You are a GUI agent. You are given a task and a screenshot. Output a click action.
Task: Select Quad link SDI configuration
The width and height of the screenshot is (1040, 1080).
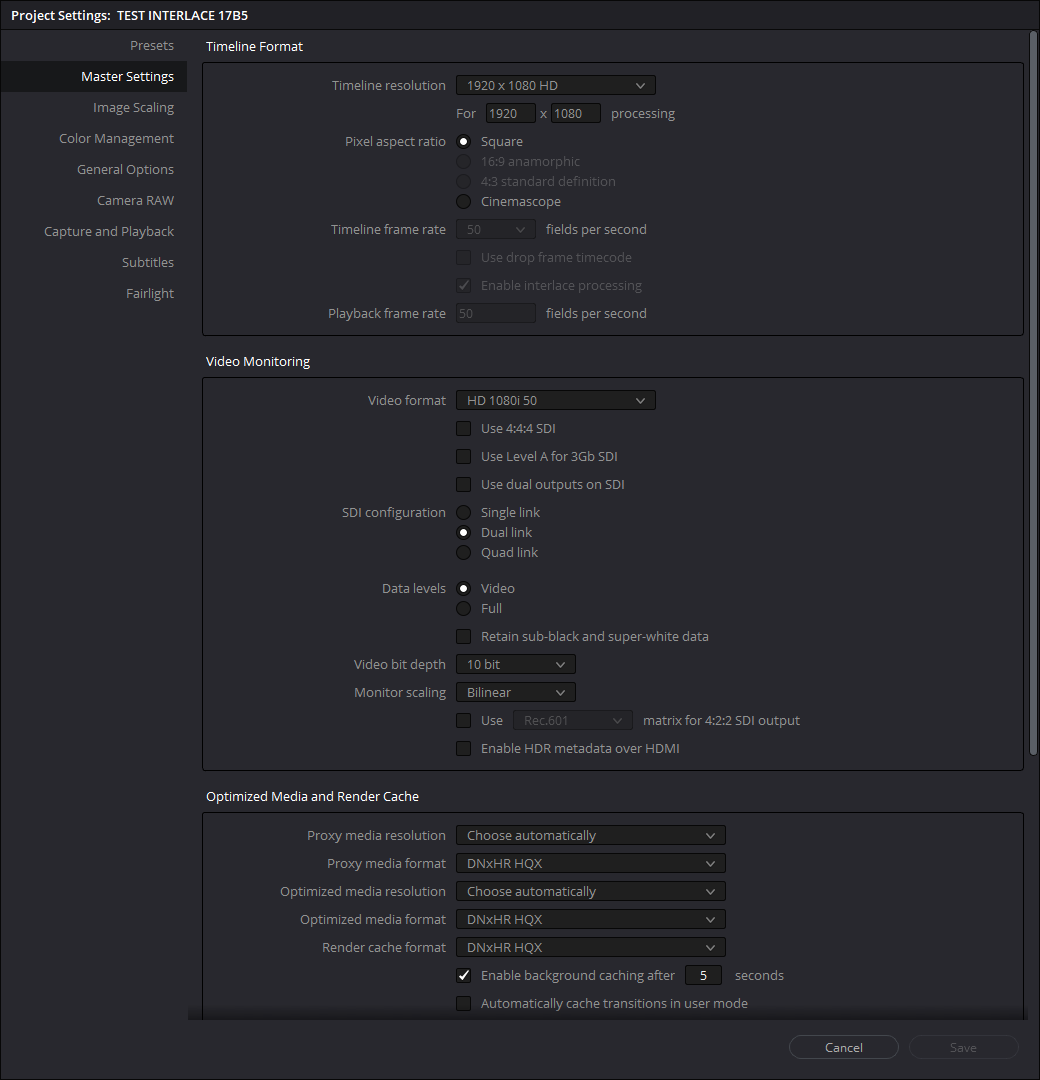pos(464,552)
